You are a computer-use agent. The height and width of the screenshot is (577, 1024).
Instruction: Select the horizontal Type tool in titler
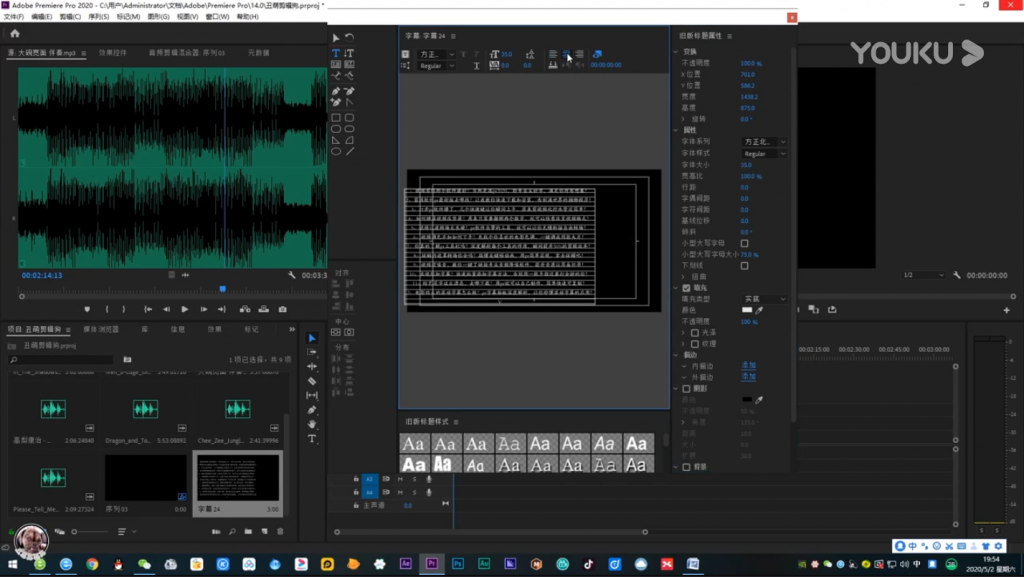pos(336,53)
